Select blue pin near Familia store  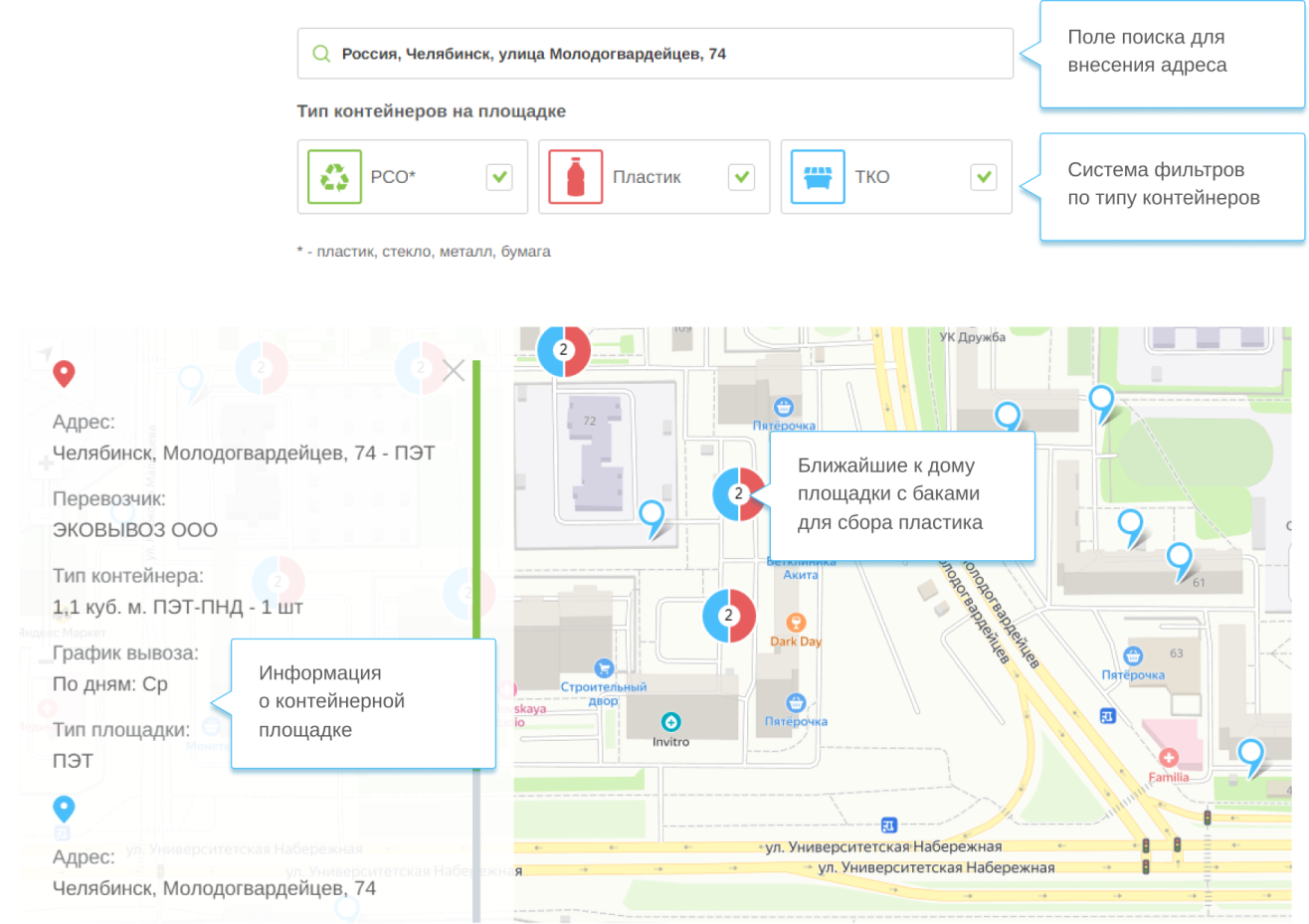tap(1250, 757)
